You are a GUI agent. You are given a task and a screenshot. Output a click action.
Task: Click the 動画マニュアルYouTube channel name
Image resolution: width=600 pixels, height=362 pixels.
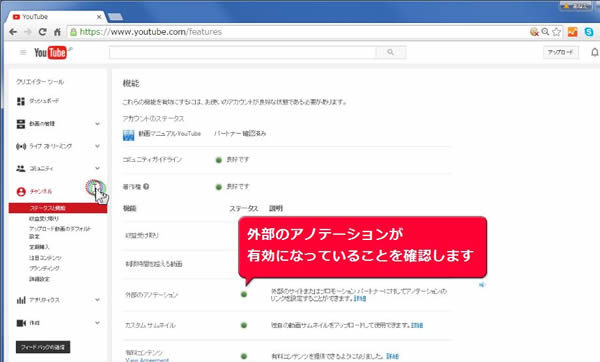(x=170, y=134)
